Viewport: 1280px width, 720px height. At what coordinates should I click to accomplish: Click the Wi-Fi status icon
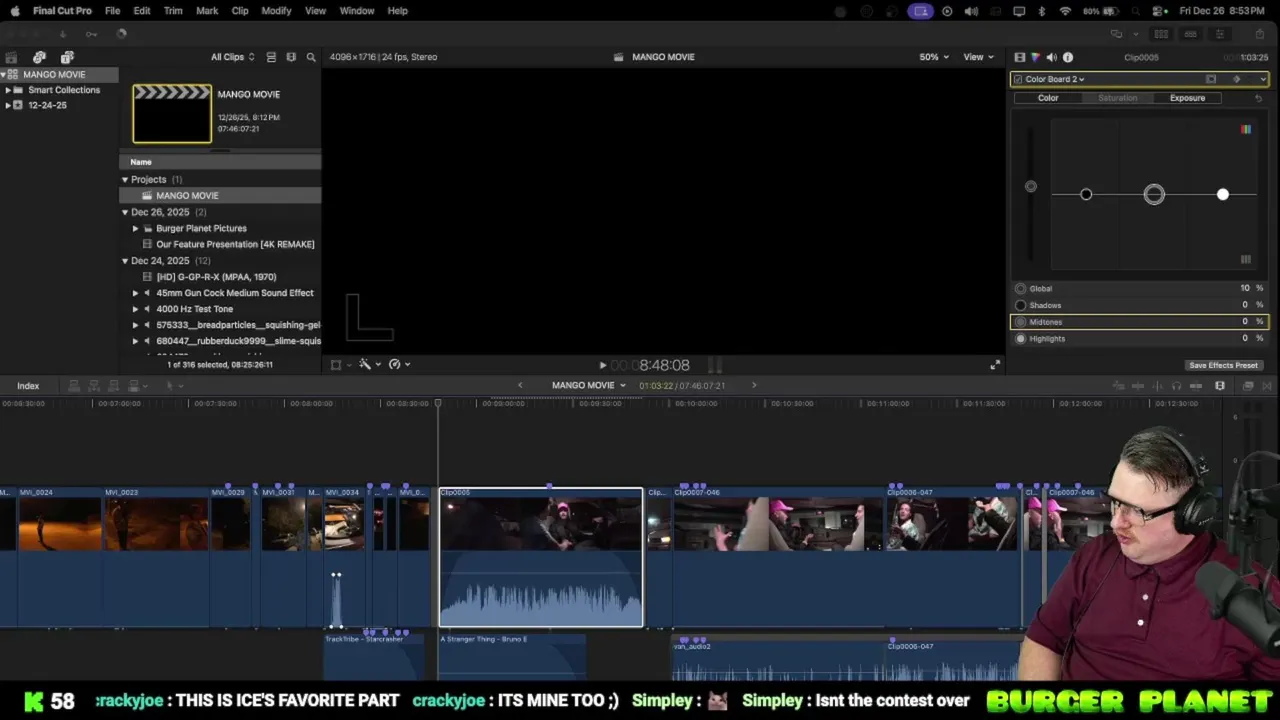coord(1065,11)
